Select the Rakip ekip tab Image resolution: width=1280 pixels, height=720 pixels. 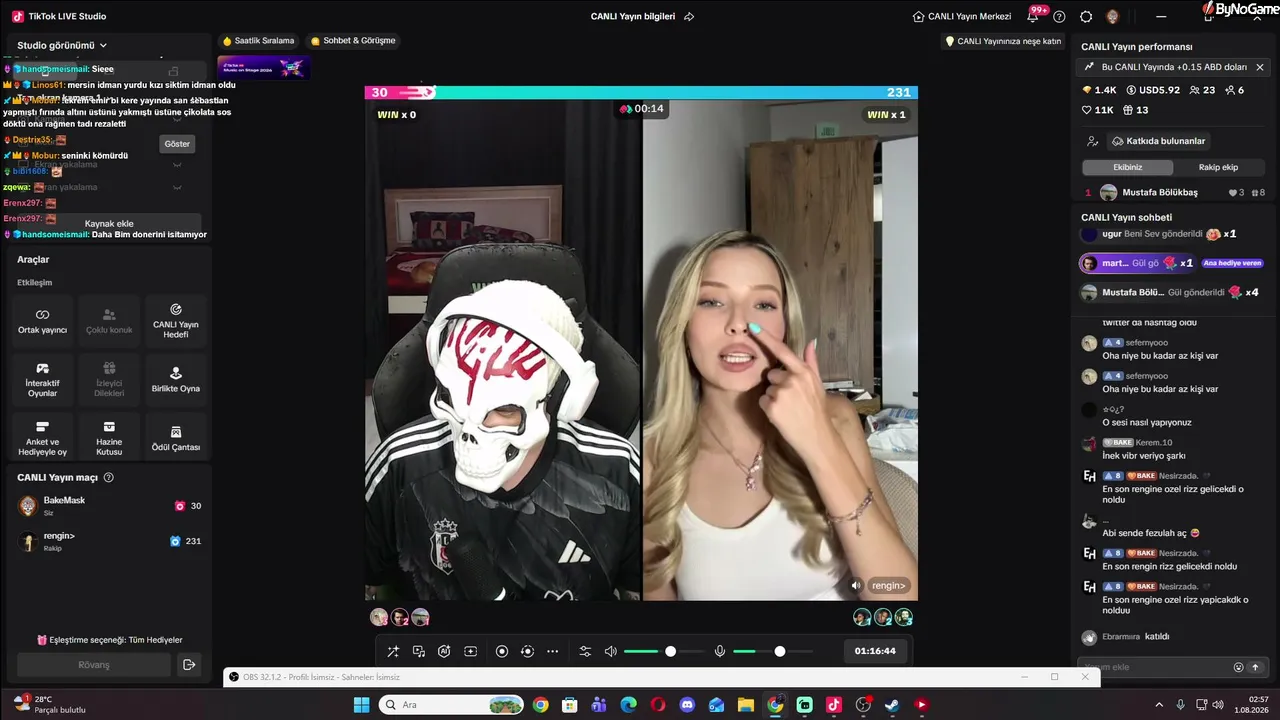point(1218,167)
